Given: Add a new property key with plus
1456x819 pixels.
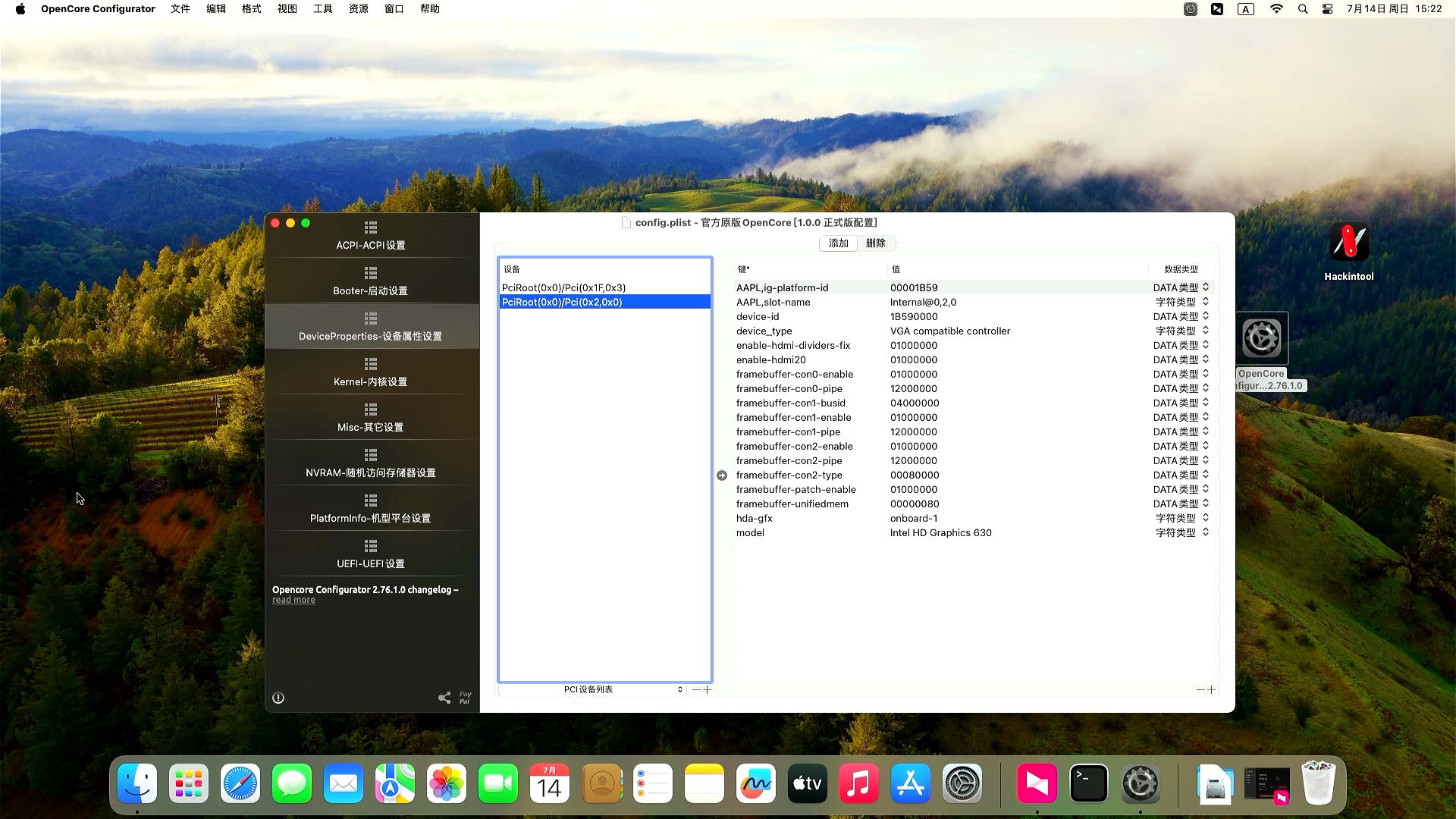Looking at the screenshot, I should click(x=1211, y=690).
